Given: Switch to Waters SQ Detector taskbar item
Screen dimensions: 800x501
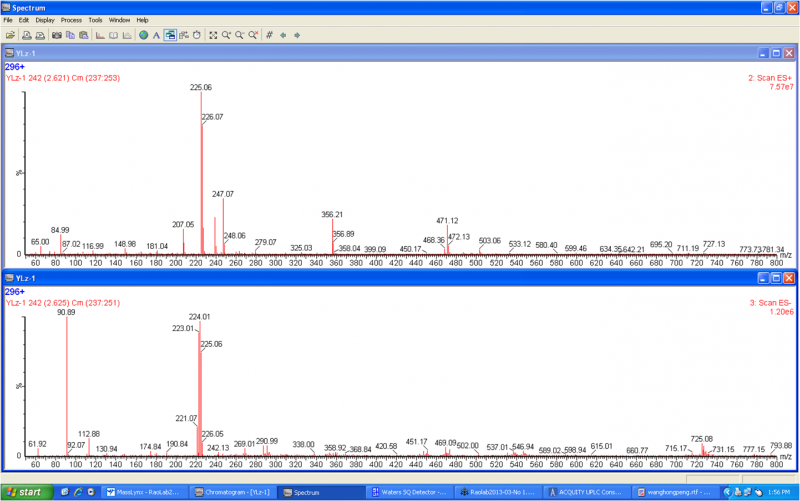Looking at the screenshot, I should click(409, 492).
